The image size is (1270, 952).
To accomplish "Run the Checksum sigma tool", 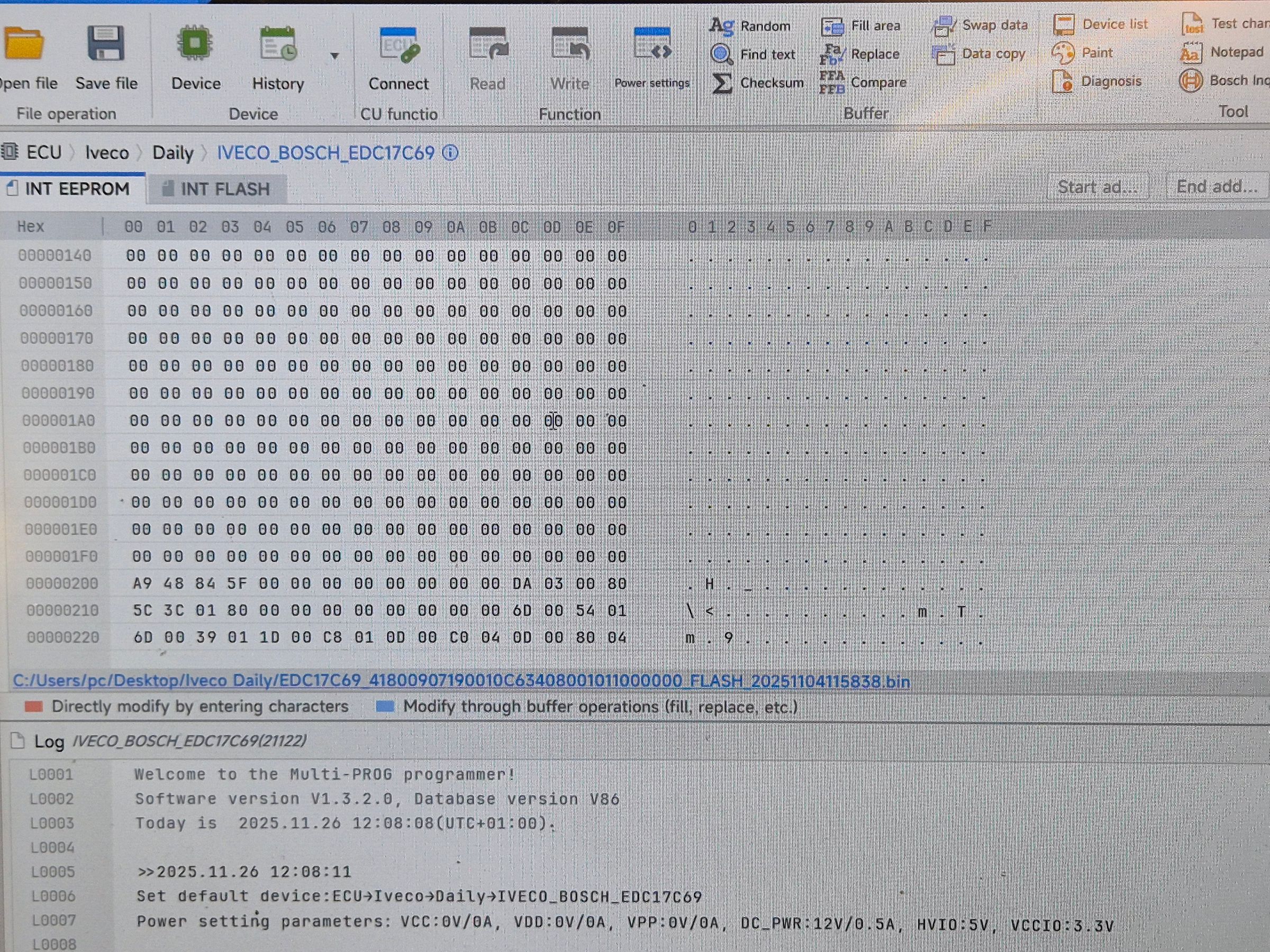I will [x=722, y=83].
